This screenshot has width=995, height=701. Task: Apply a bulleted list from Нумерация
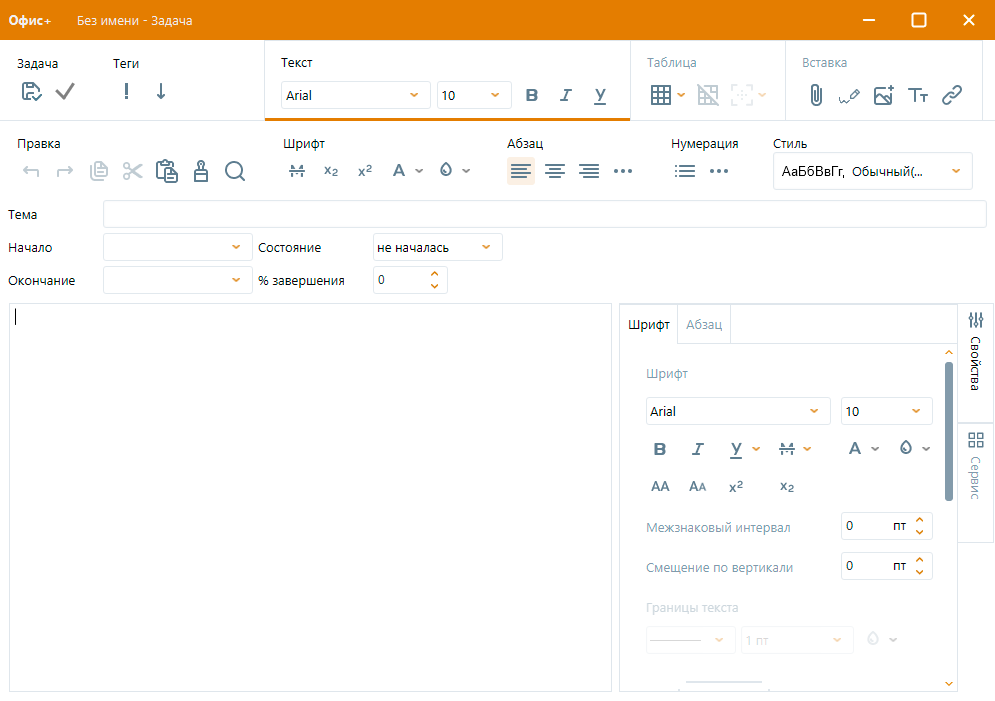[x=685, y=171]
